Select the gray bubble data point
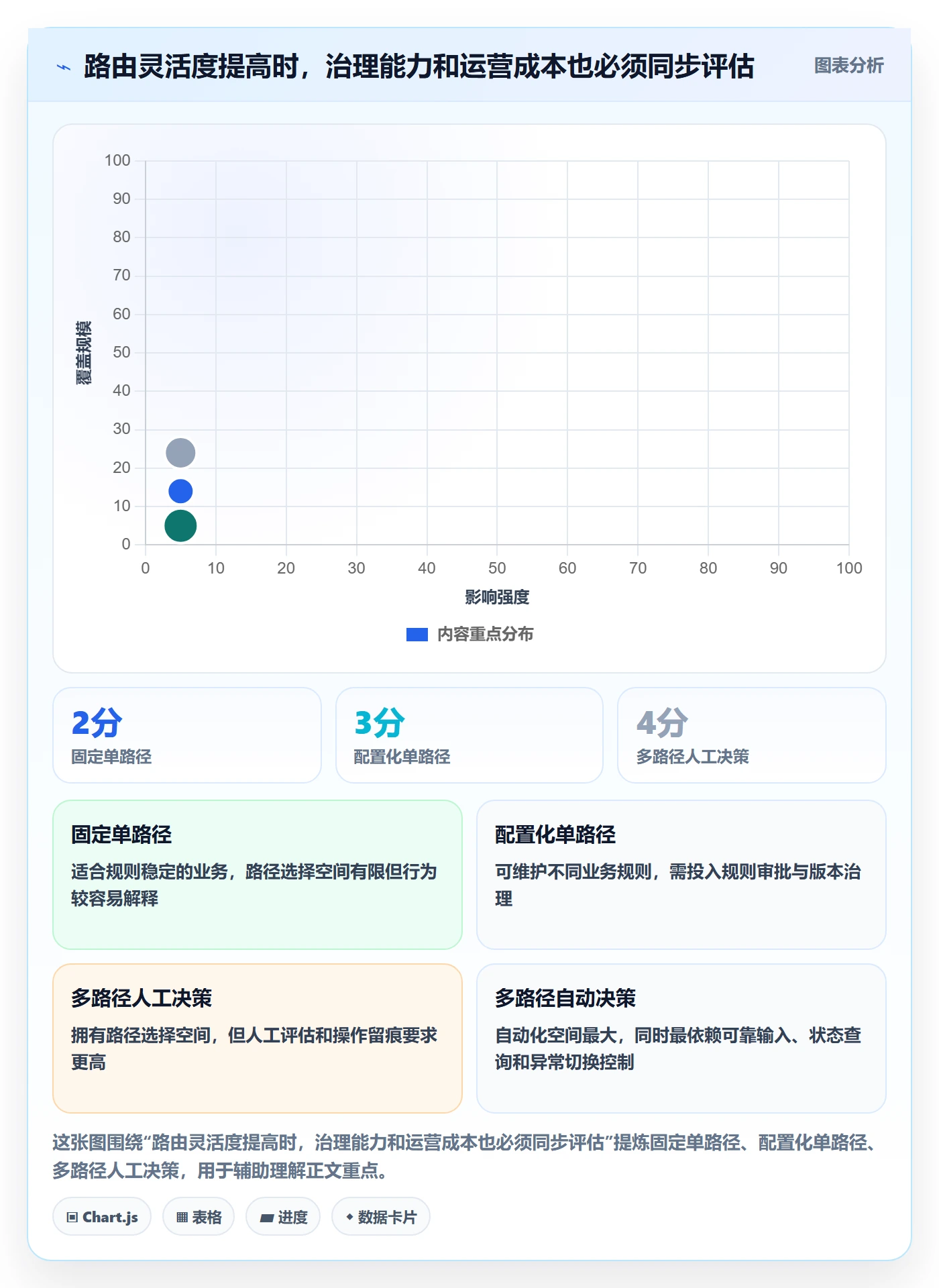Screen dimensions: 939x1288 180,453
